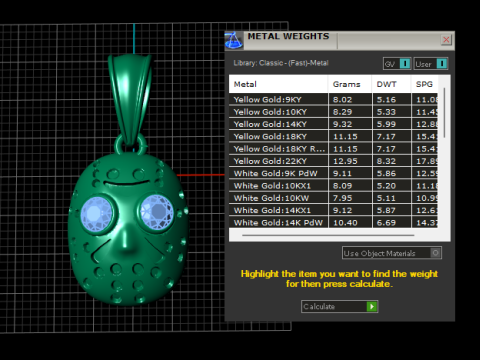
Task: Click the Use Object Materials button
Action: [x=392, y=253]
